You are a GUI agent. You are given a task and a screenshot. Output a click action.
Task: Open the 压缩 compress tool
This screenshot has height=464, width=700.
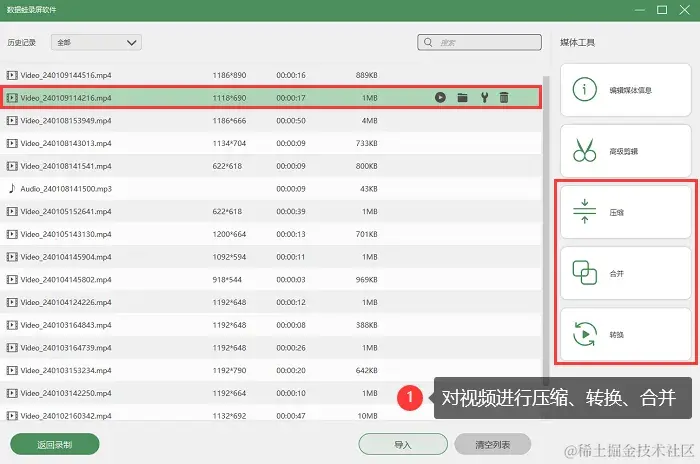(626, 212)
